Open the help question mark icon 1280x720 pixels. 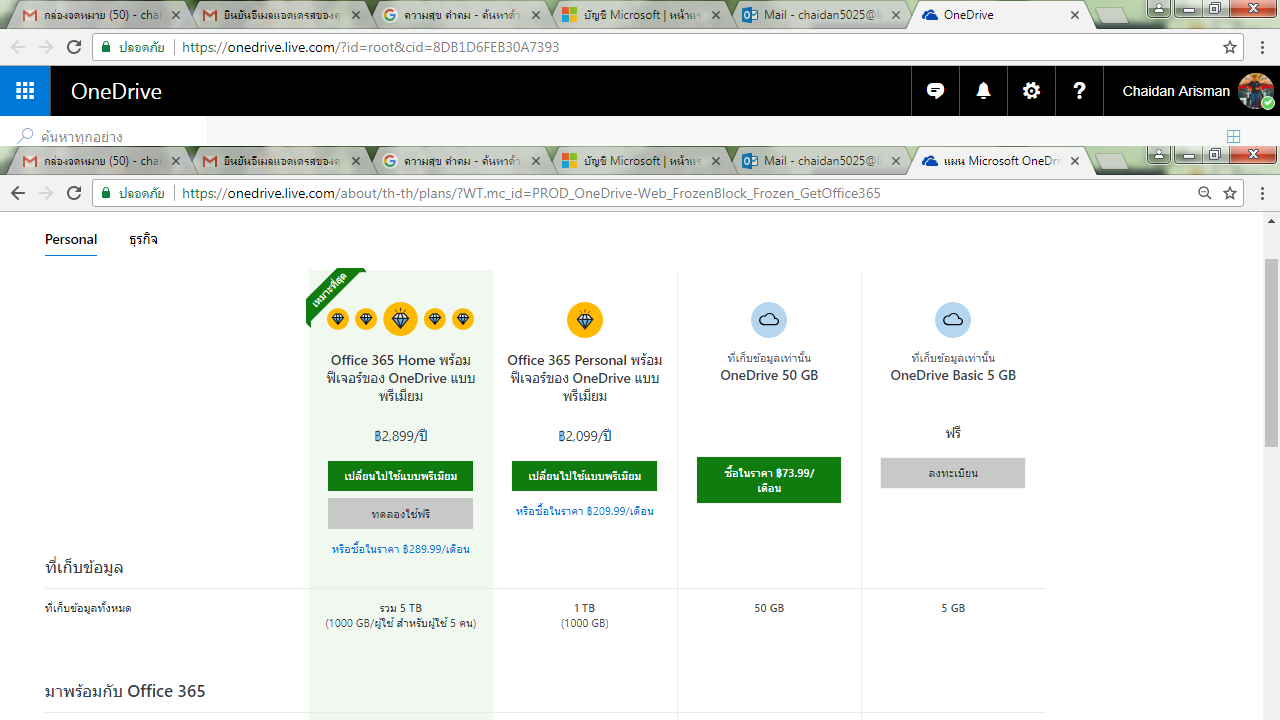point(1080,91)
